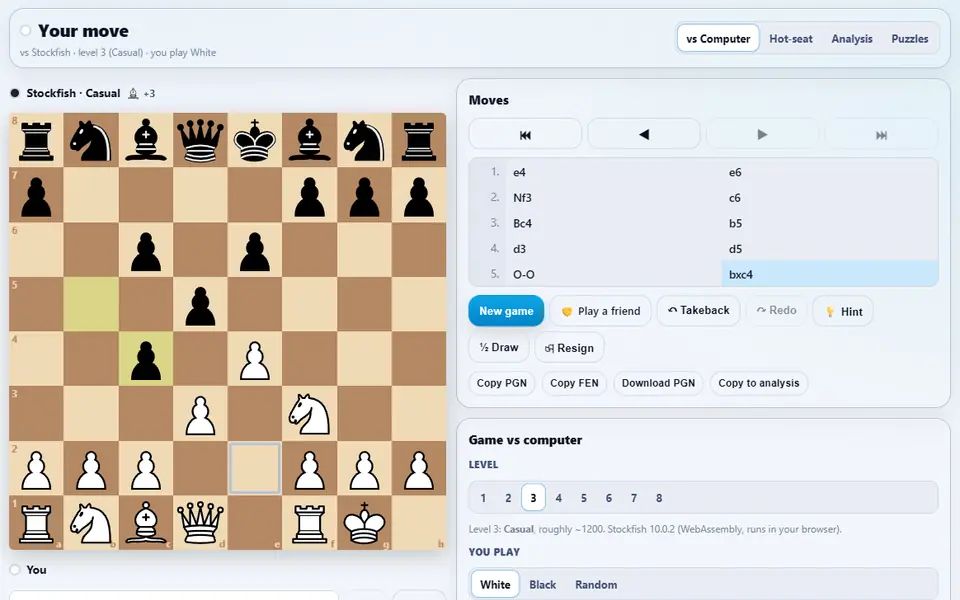Image resolution: width=960 pixels, height=600 pixels.
Task: Select the white queen on d1
Action: [x=200, y=523]
